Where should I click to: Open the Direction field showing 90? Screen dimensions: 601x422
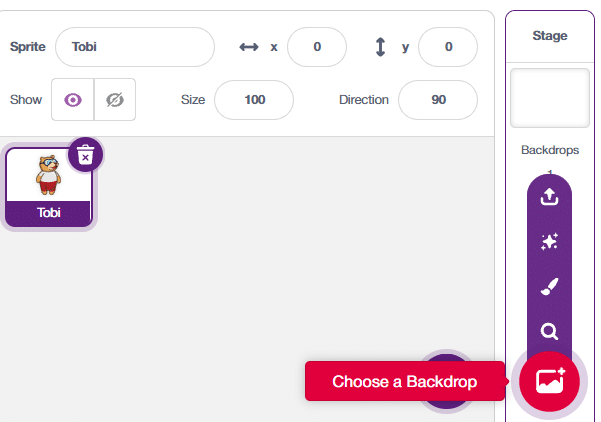(438, 100)
